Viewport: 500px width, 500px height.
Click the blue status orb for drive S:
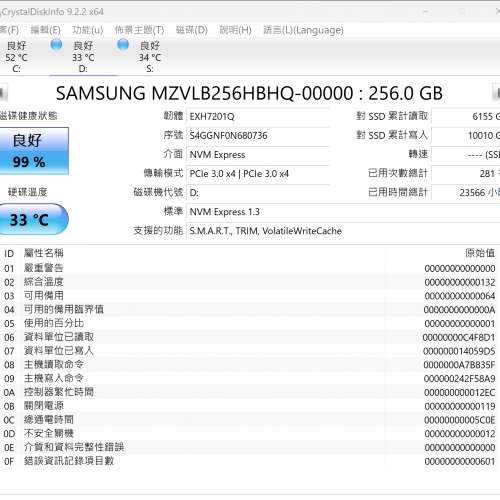123,45
